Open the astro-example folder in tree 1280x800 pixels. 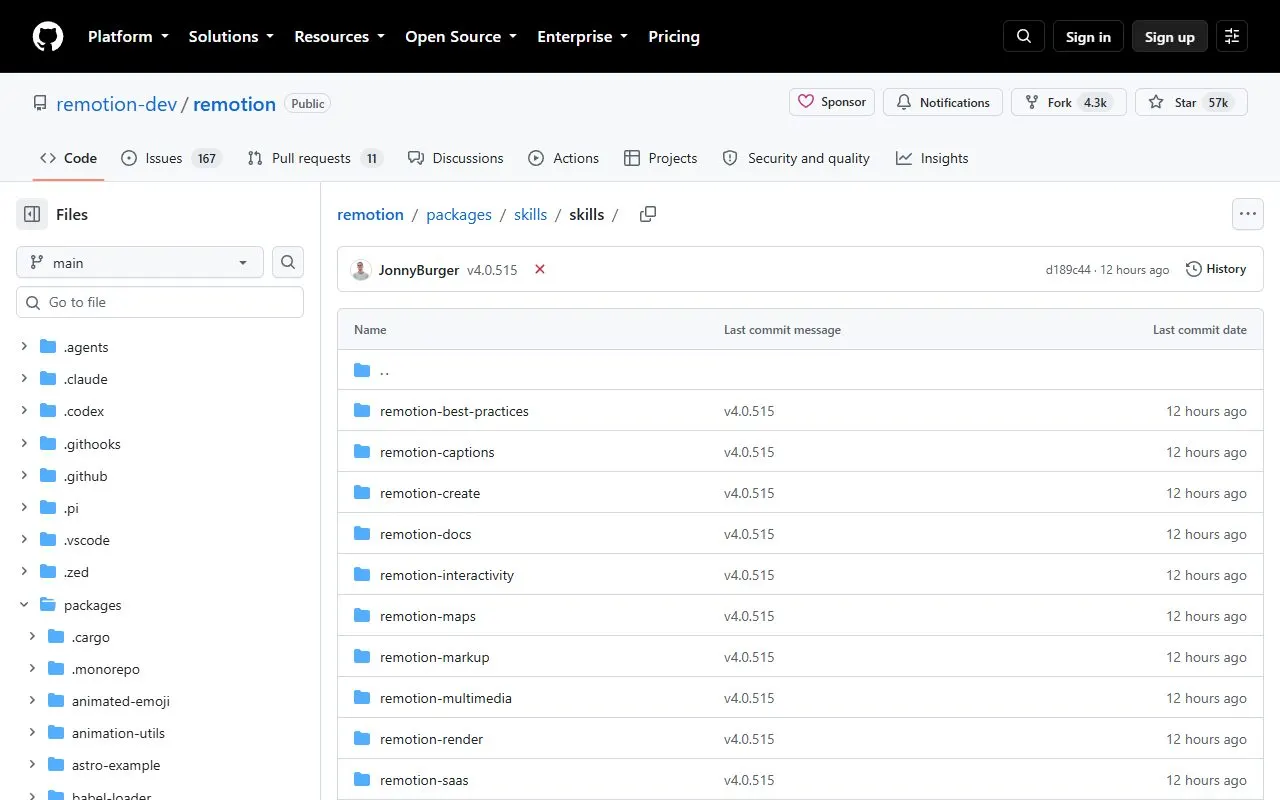(116, 765)
